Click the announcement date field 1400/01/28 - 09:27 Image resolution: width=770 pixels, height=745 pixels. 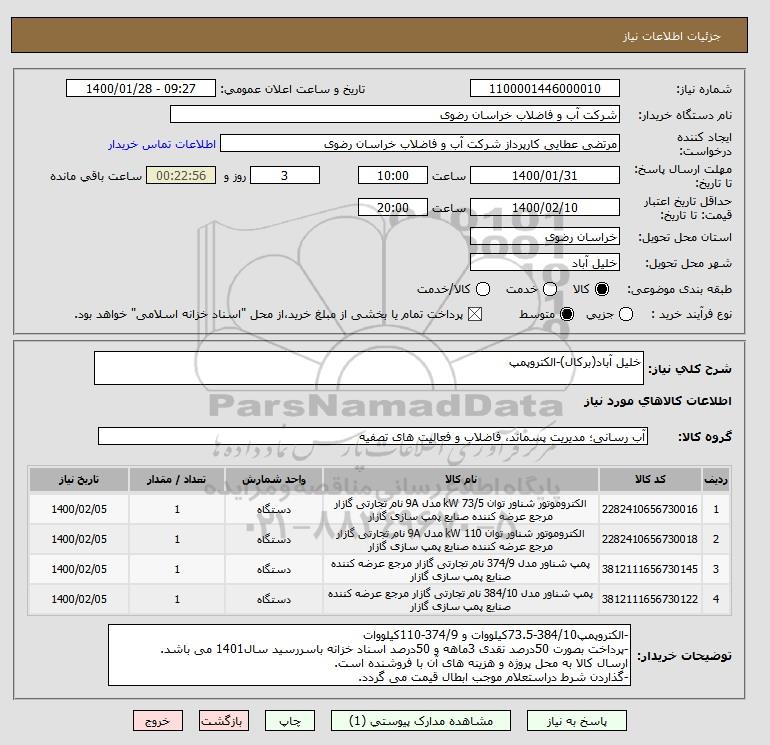pos(141,88)
